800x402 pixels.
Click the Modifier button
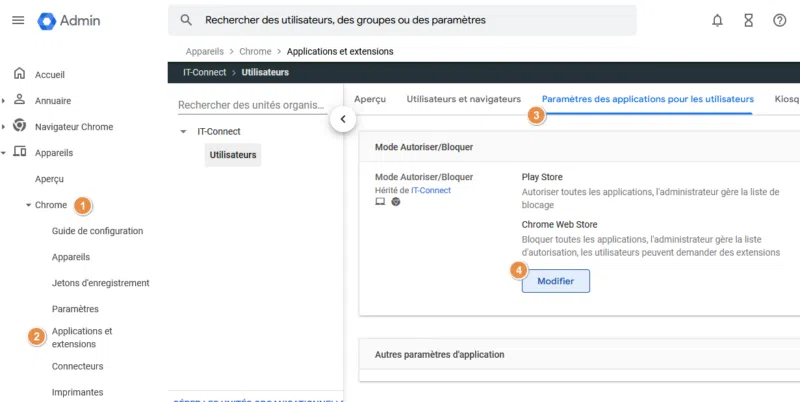coord(555,281)
